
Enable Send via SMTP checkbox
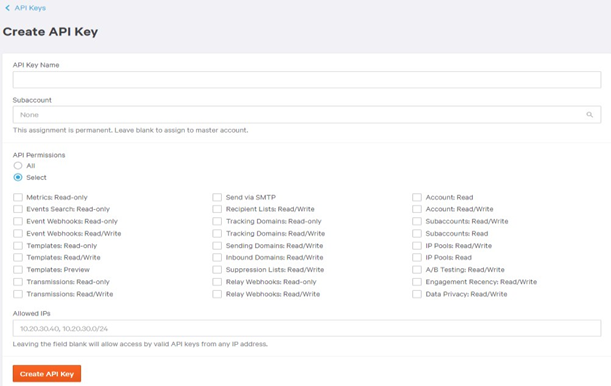point(217,197)
